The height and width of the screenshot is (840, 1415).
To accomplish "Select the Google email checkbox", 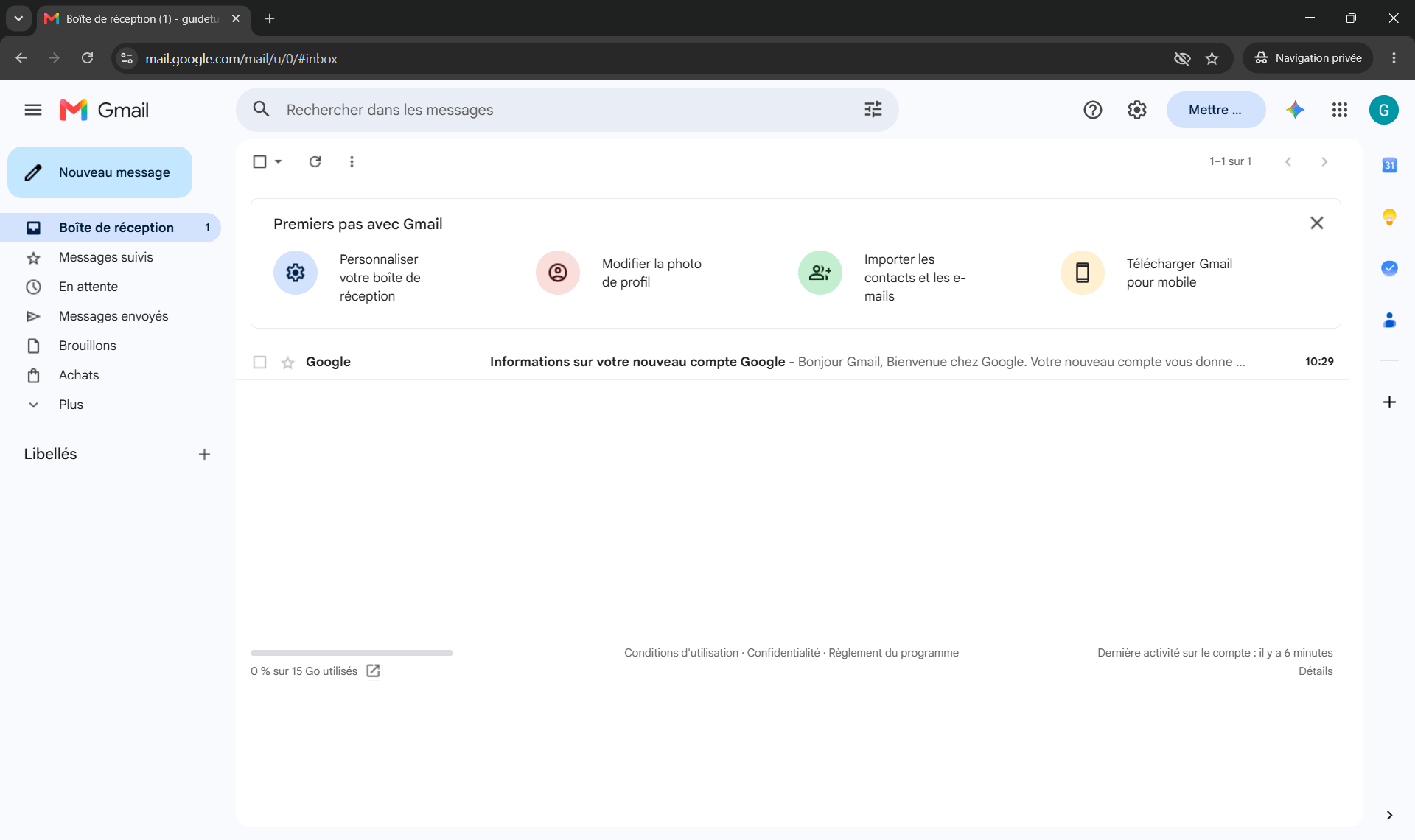I will (259, 362).
